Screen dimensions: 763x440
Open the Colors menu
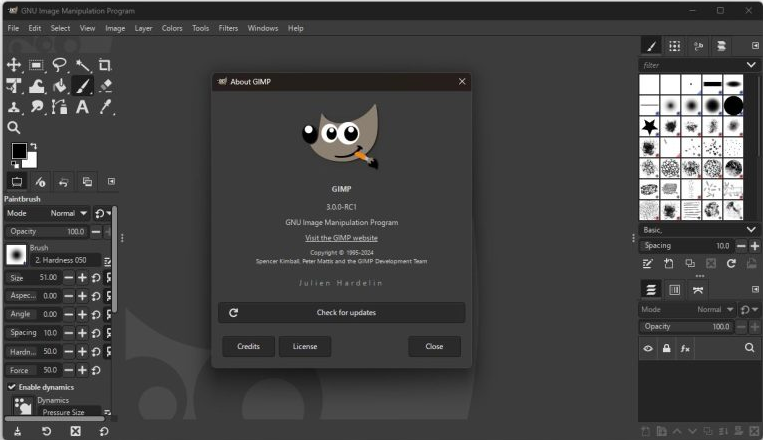[172, 28]
